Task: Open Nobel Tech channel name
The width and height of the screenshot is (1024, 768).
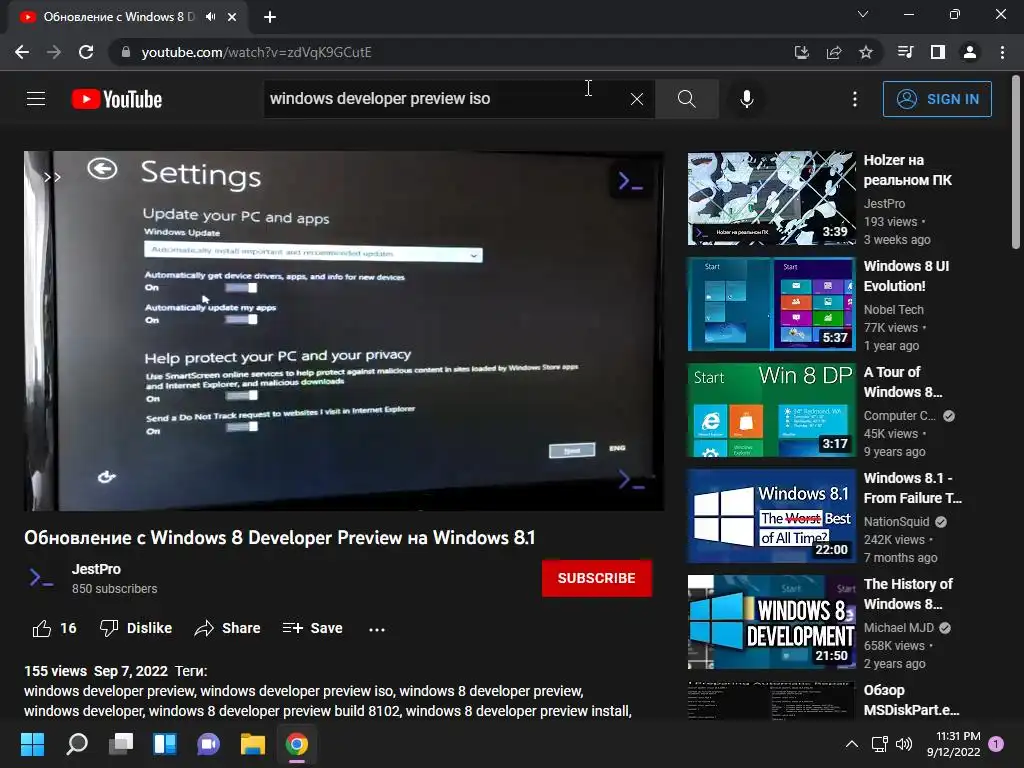Action: pos(893,310)
